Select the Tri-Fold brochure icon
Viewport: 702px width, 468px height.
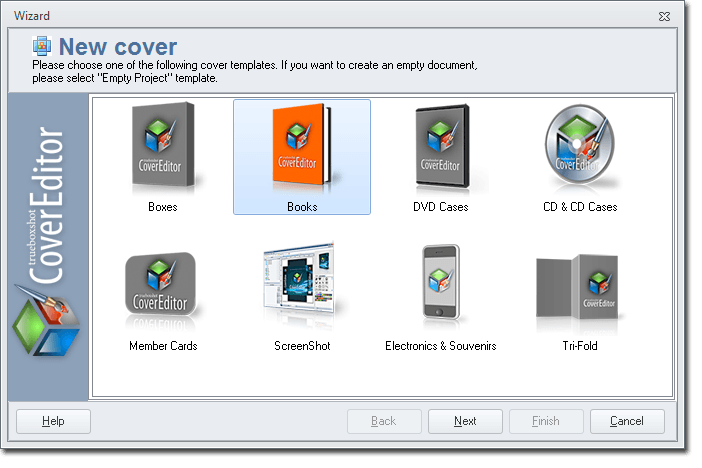[x=579, y=288]
